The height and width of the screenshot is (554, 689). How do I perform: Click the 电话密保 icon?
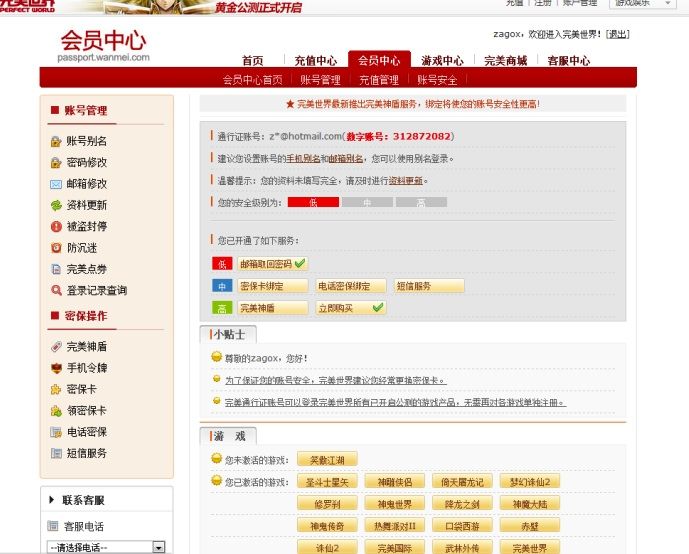pos(56,432)
